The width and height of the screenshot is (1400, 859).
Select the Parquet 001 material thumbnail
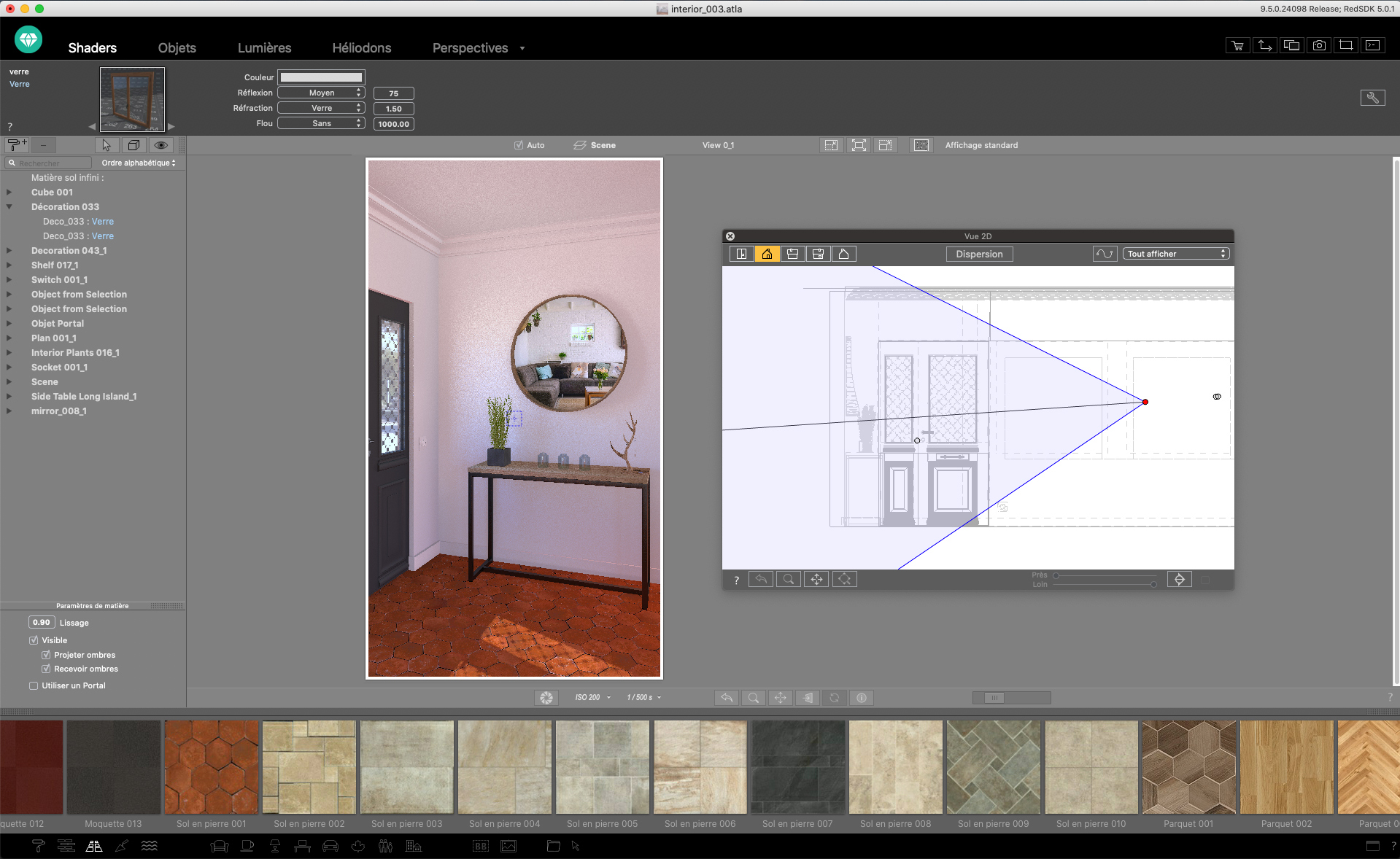pos(1188,766)
